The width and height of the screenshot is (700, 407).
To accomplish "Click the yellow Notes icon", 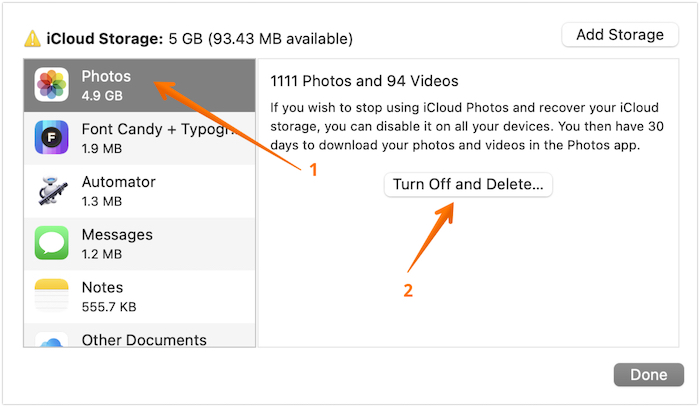I will click(x=51, y=295).
